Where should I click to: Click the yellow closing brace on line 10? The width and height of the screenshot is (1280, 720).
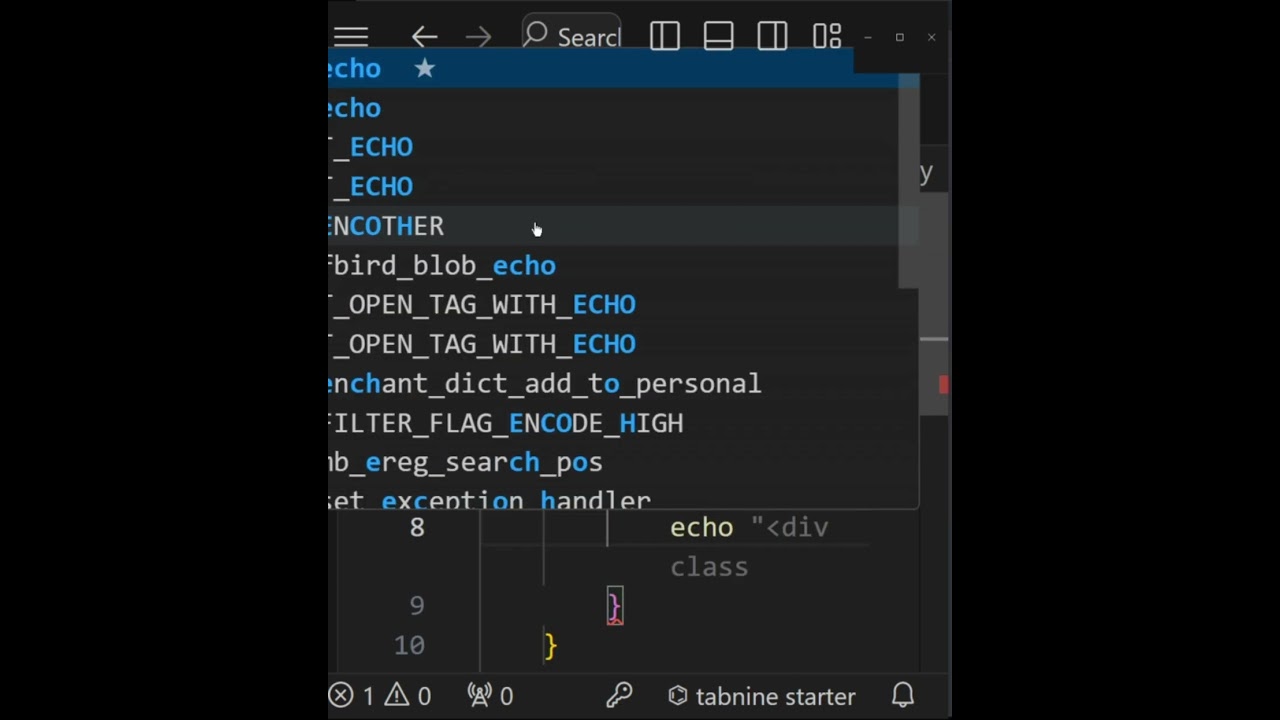pyautogui.click(x=550, y=645)
